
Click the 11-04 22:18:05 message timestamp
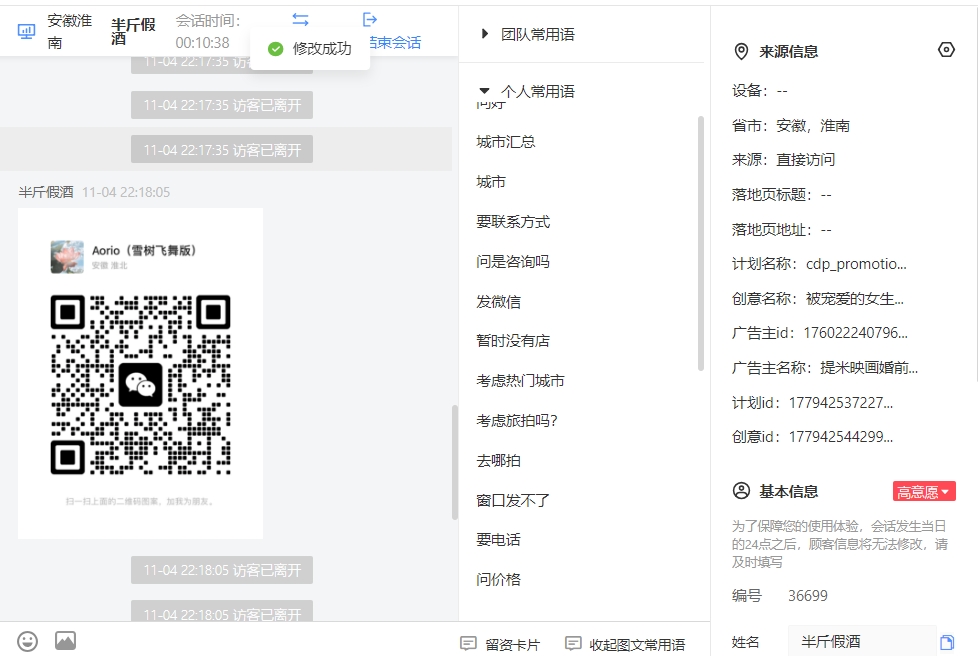(126, 192)
